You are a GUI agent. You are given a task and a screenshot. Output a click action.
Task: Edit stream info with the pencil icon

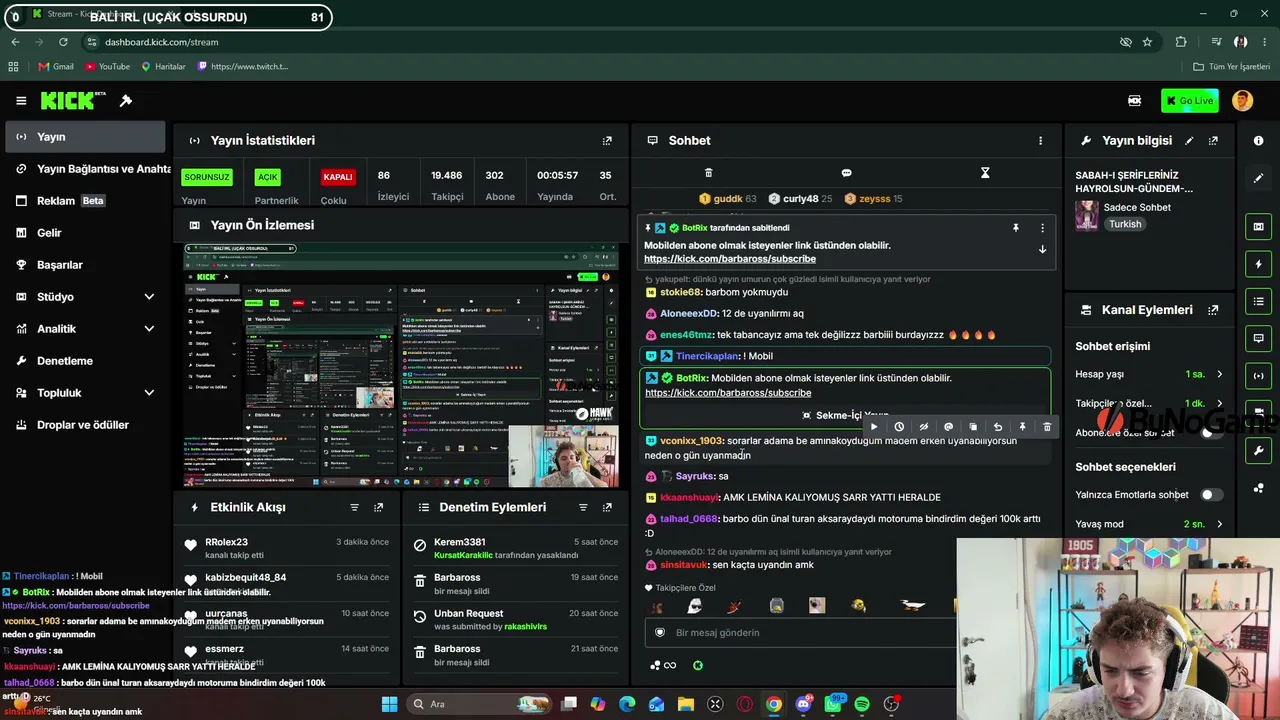coord(1189,141)
